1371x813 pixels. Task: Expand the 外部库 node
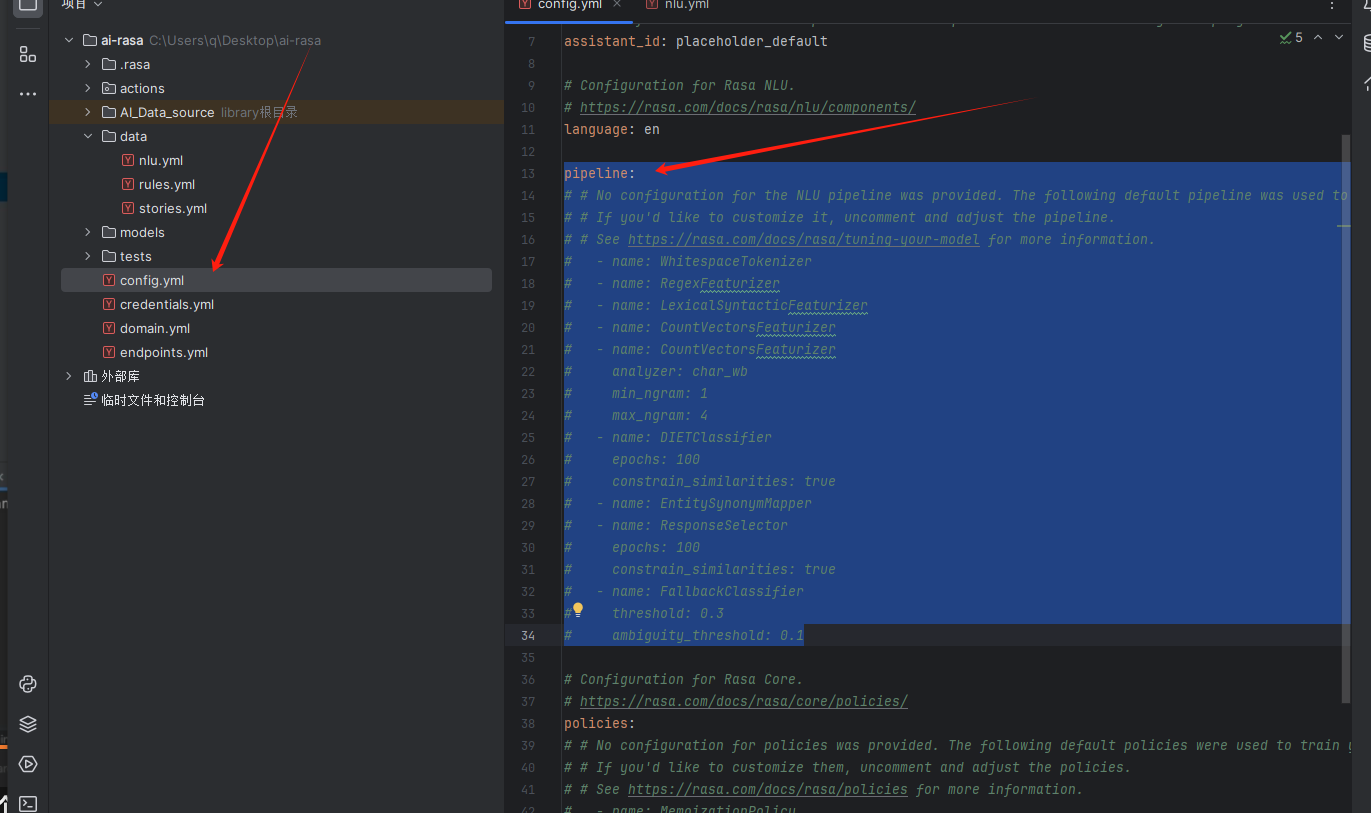click(69, 376)
